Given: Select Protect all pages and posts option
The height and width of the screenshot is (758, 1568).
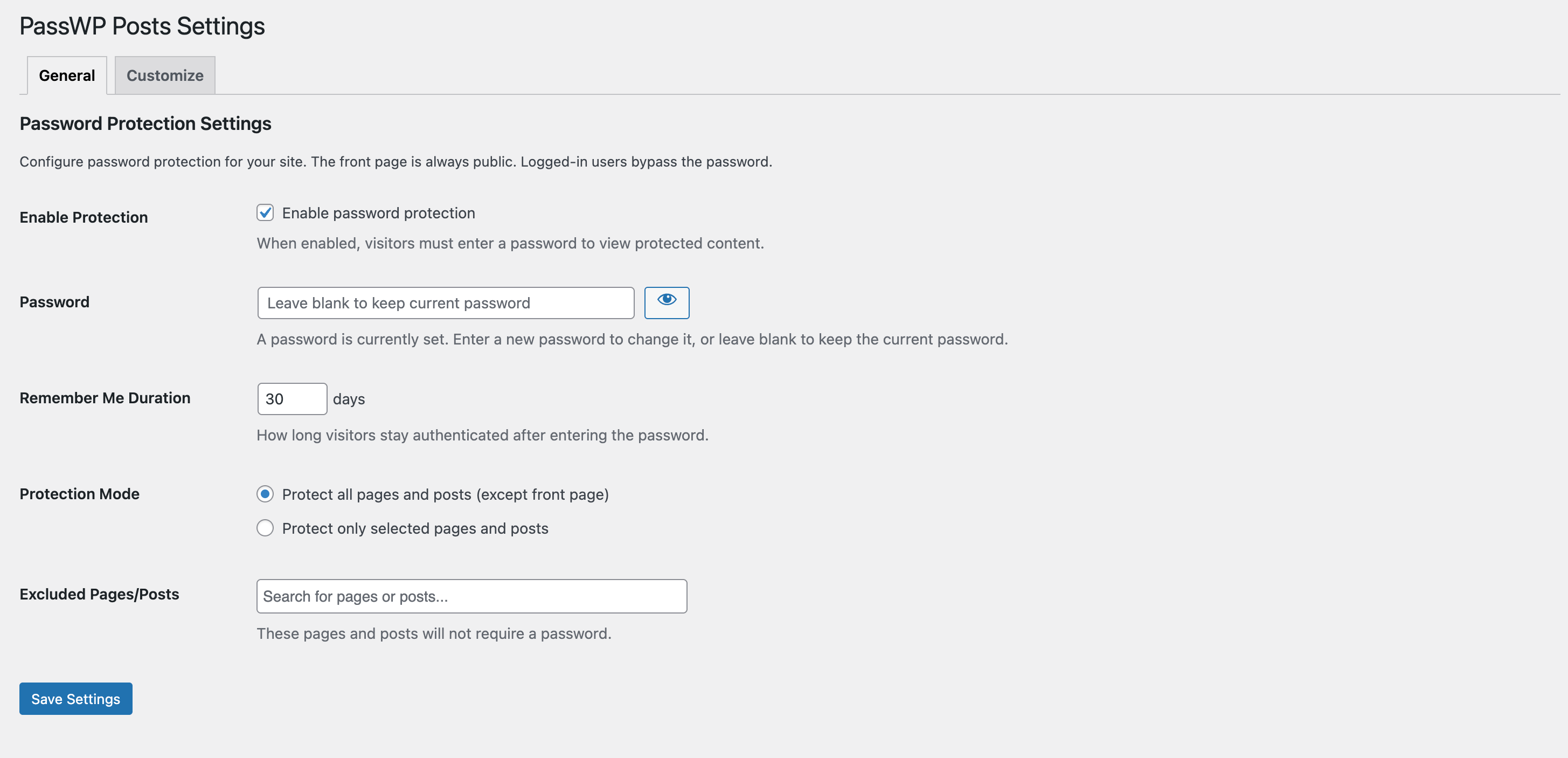Looking at the screenshot, I should (265, 494).
